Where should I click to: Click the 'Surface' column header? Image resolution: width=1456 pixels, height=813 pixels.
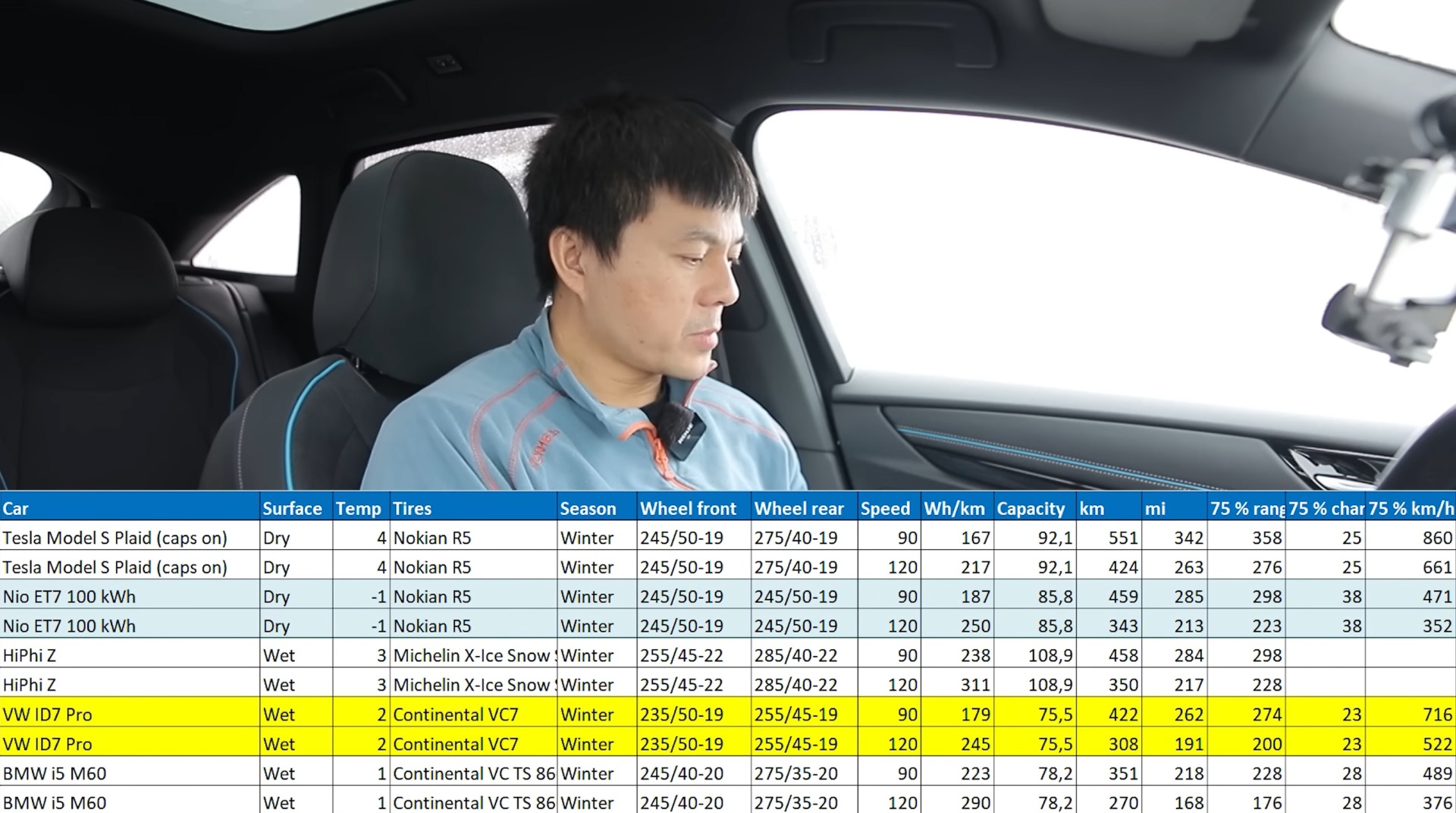click(x=296, y=508)
